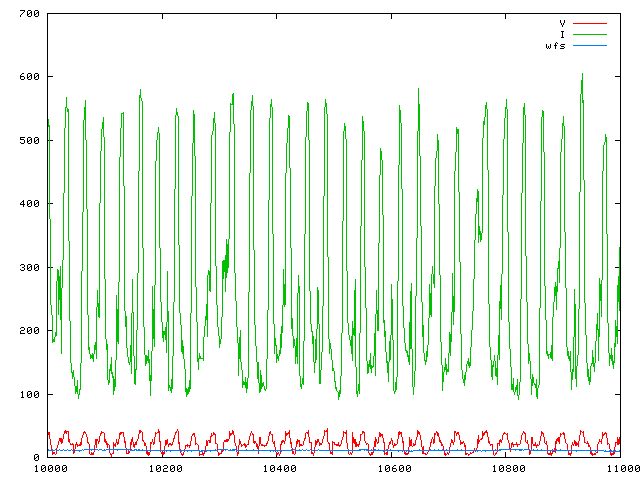Viewport: 640px width, 480px height.
Task: Pick the 500 y-axis tick label
Action: click(29, 140)
